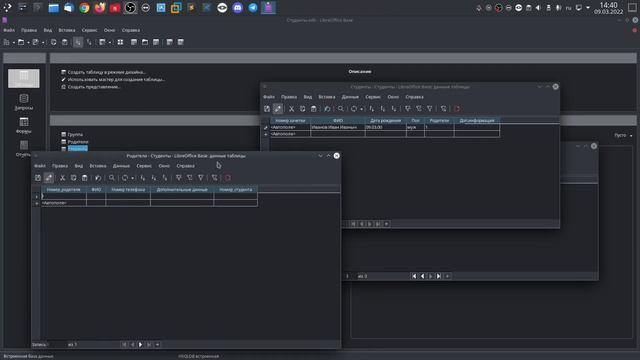Open Окно menu in main Base window
Image resolution: width=640 pixels, height=360 pixels.
(x=109, y=30)
